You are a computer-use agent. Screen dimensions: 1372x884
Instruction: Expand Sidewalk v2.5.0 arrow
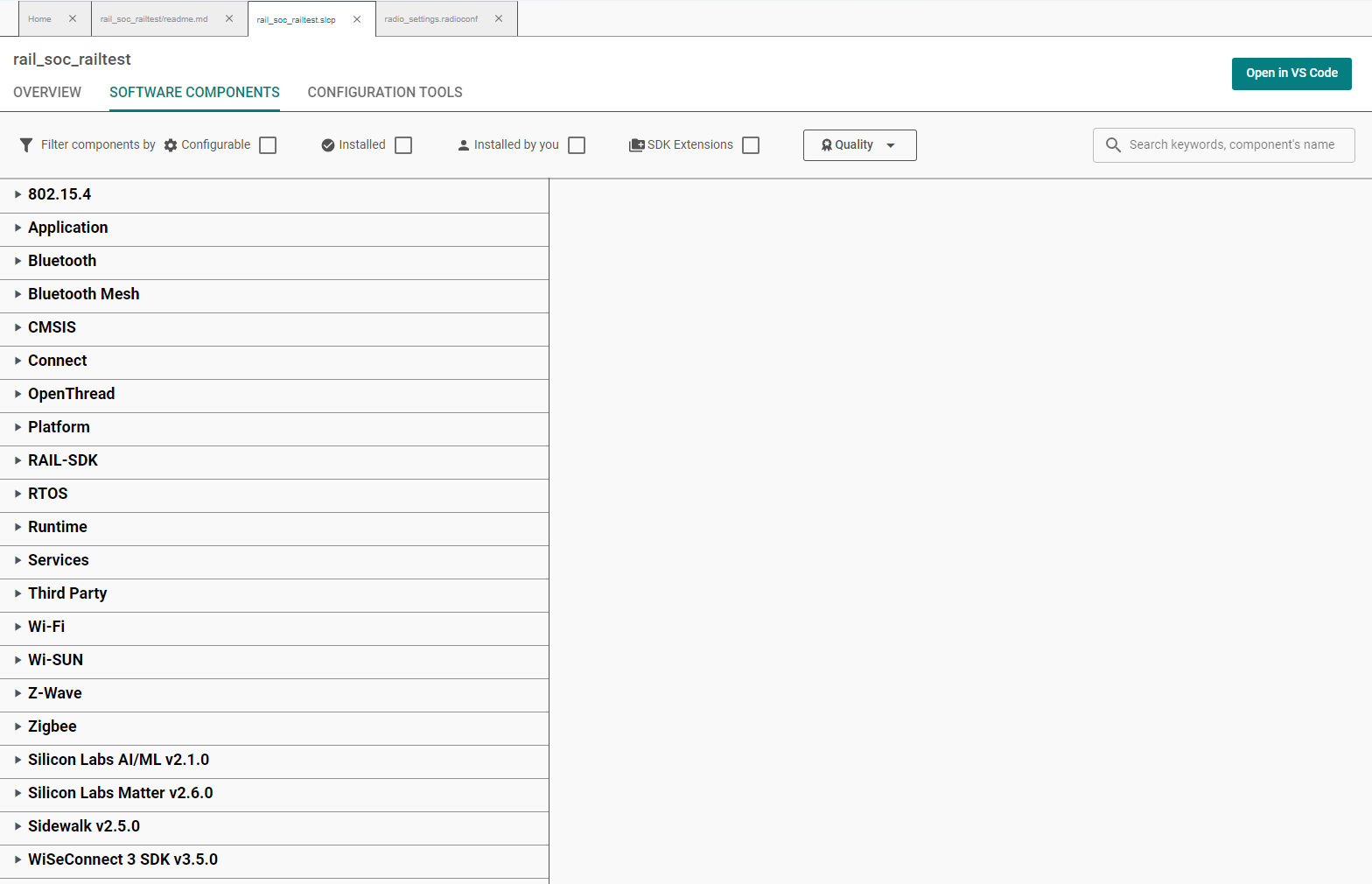[x=17, y=826]
